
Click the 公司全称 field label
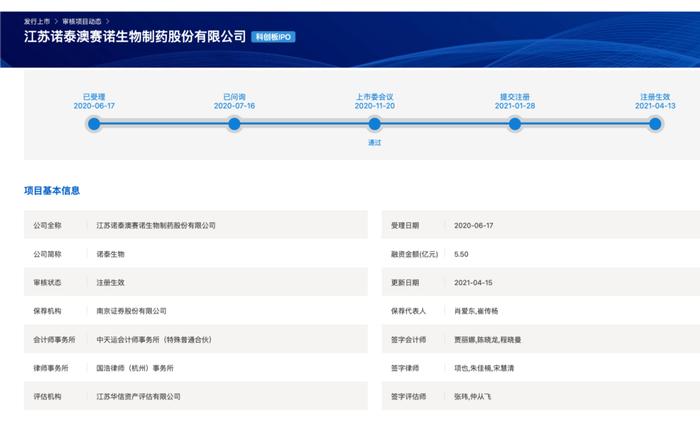tap(47, 225)
